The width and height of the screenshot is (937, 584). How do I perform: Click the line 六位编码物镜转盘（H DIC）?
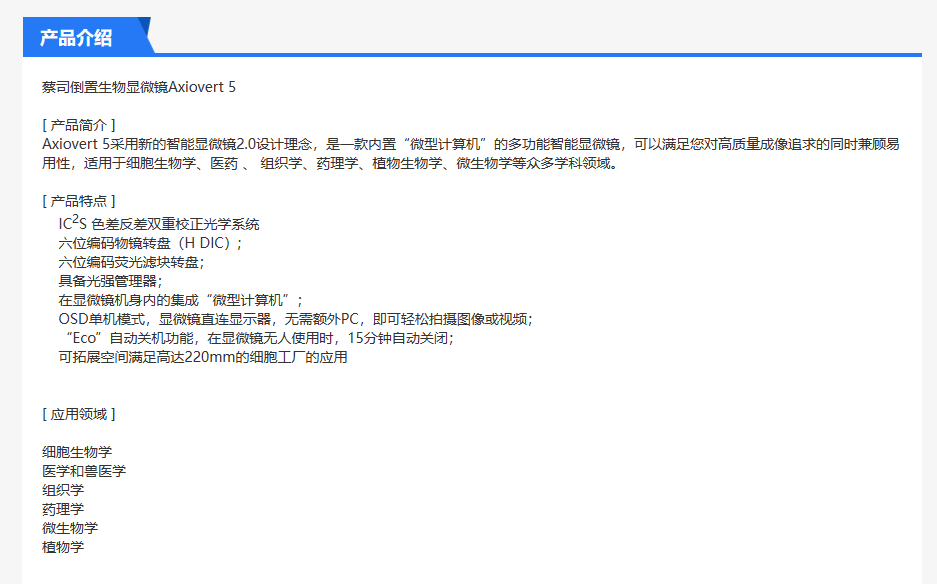click(150, 243)
